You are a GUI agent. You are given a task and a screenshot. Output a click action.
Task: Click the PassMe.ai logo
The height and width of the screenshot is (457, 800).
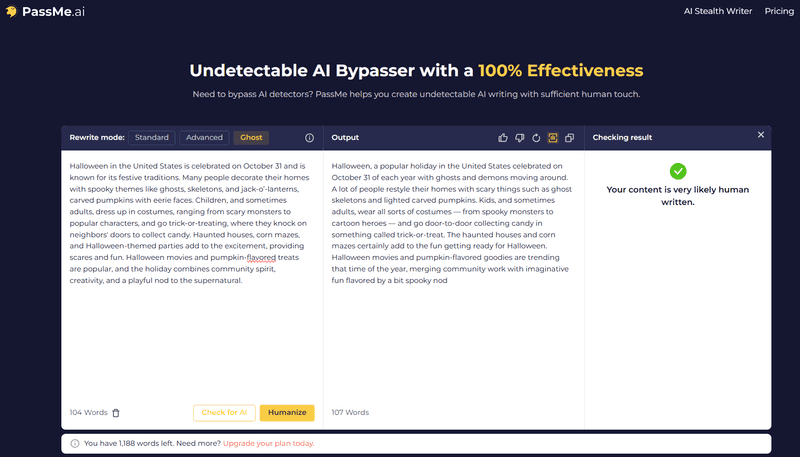pyautogui.click(x=45, y=11)
